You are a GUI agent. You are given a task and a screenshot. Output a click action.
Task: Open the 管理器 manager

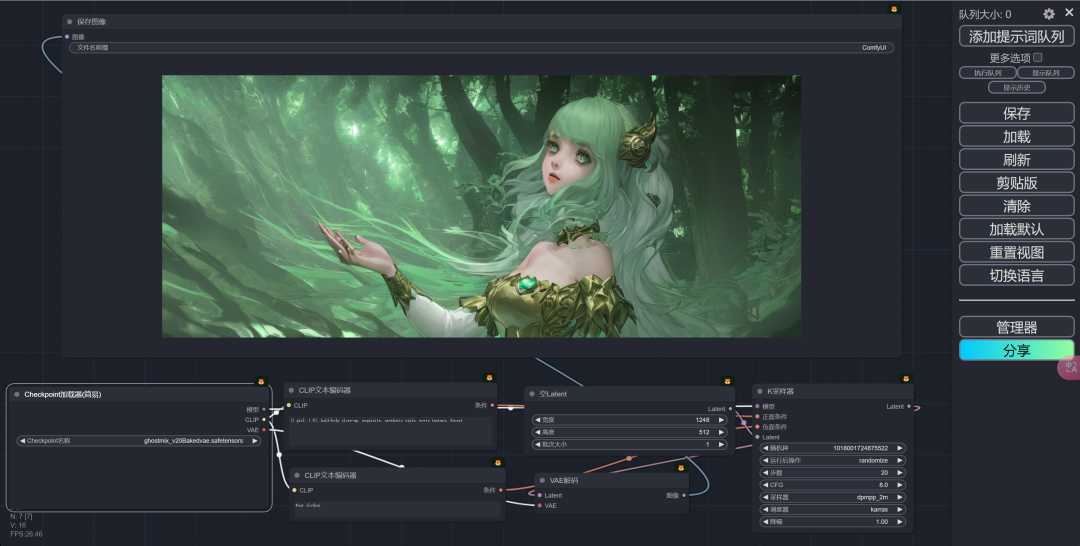[x=1017, y=327]
